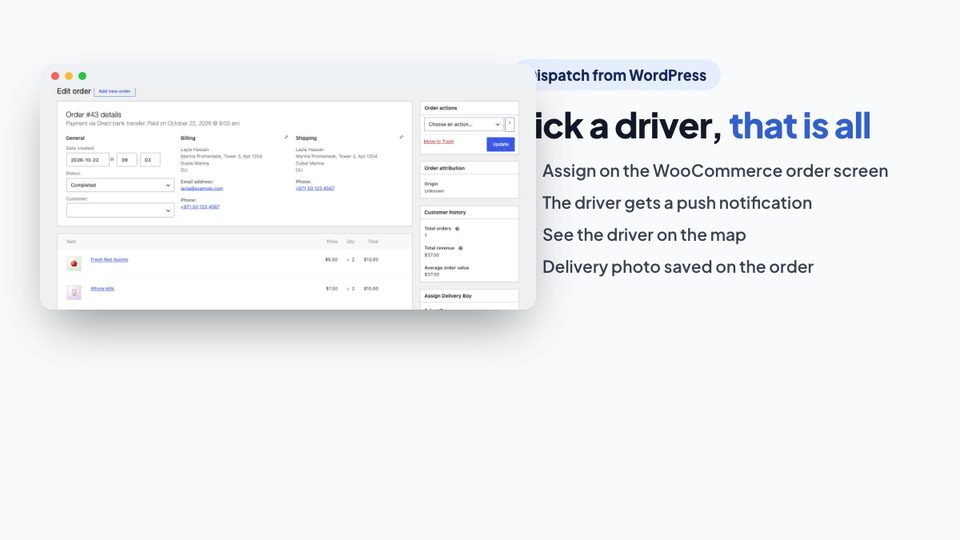Open the Fresh Red Apples product thumbnail

(x=74, y=263)
